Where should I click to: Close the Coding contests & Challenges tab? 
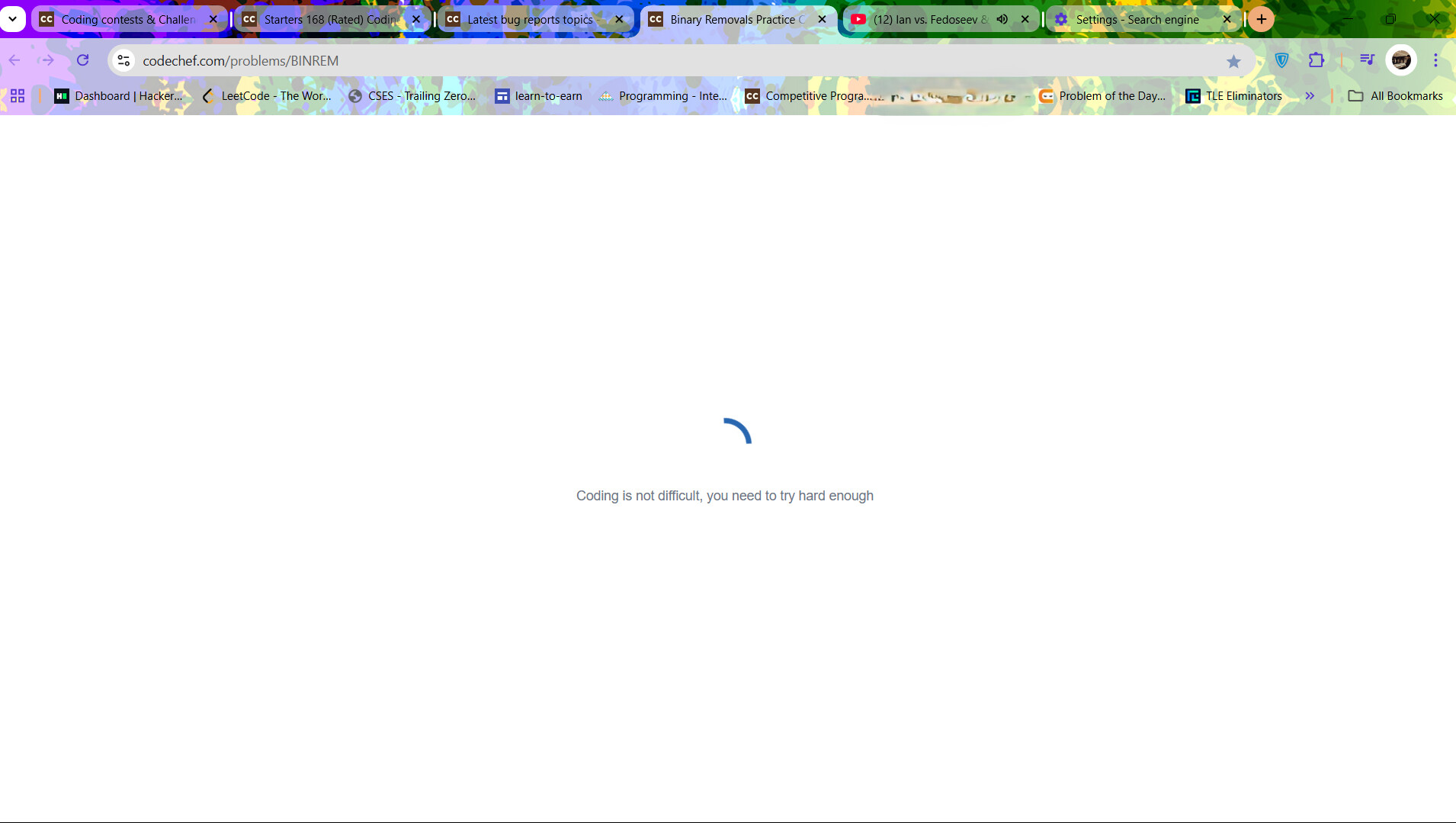pyautogui.click(x=213, y=19)
